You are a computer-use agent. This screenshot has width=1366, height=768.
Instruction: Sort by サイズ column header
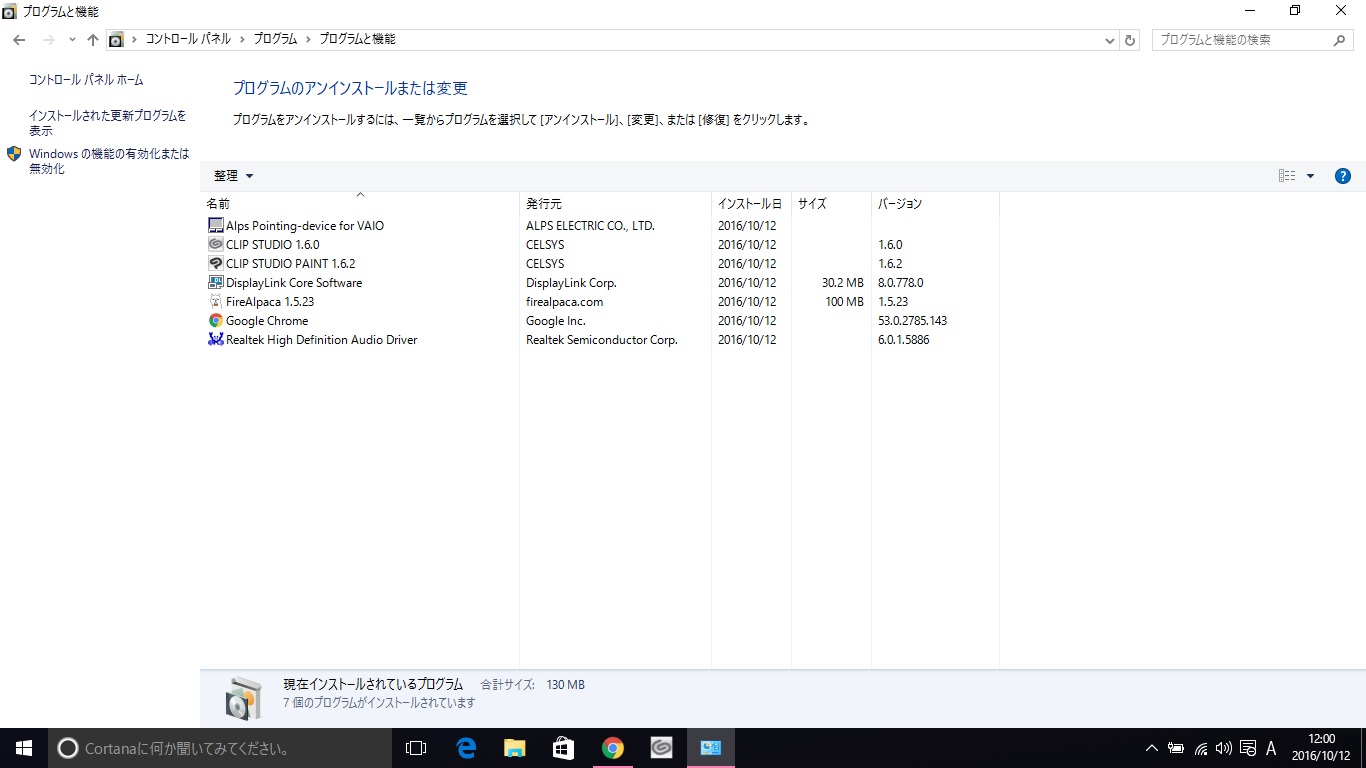tap(831, 204)
